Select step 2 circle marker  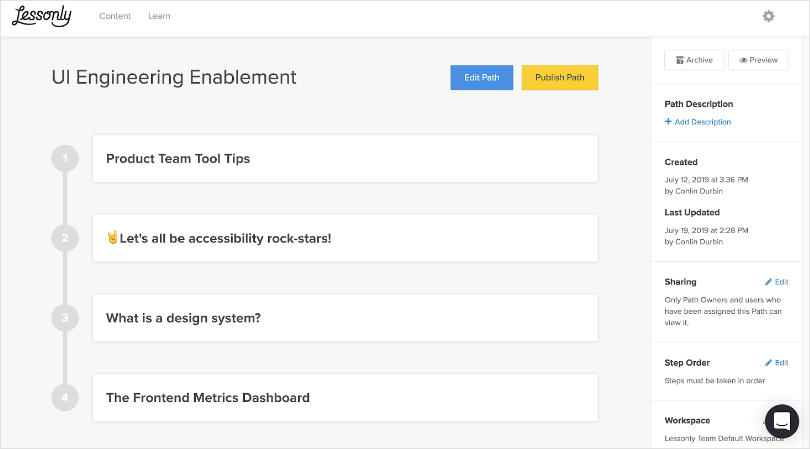64,238
